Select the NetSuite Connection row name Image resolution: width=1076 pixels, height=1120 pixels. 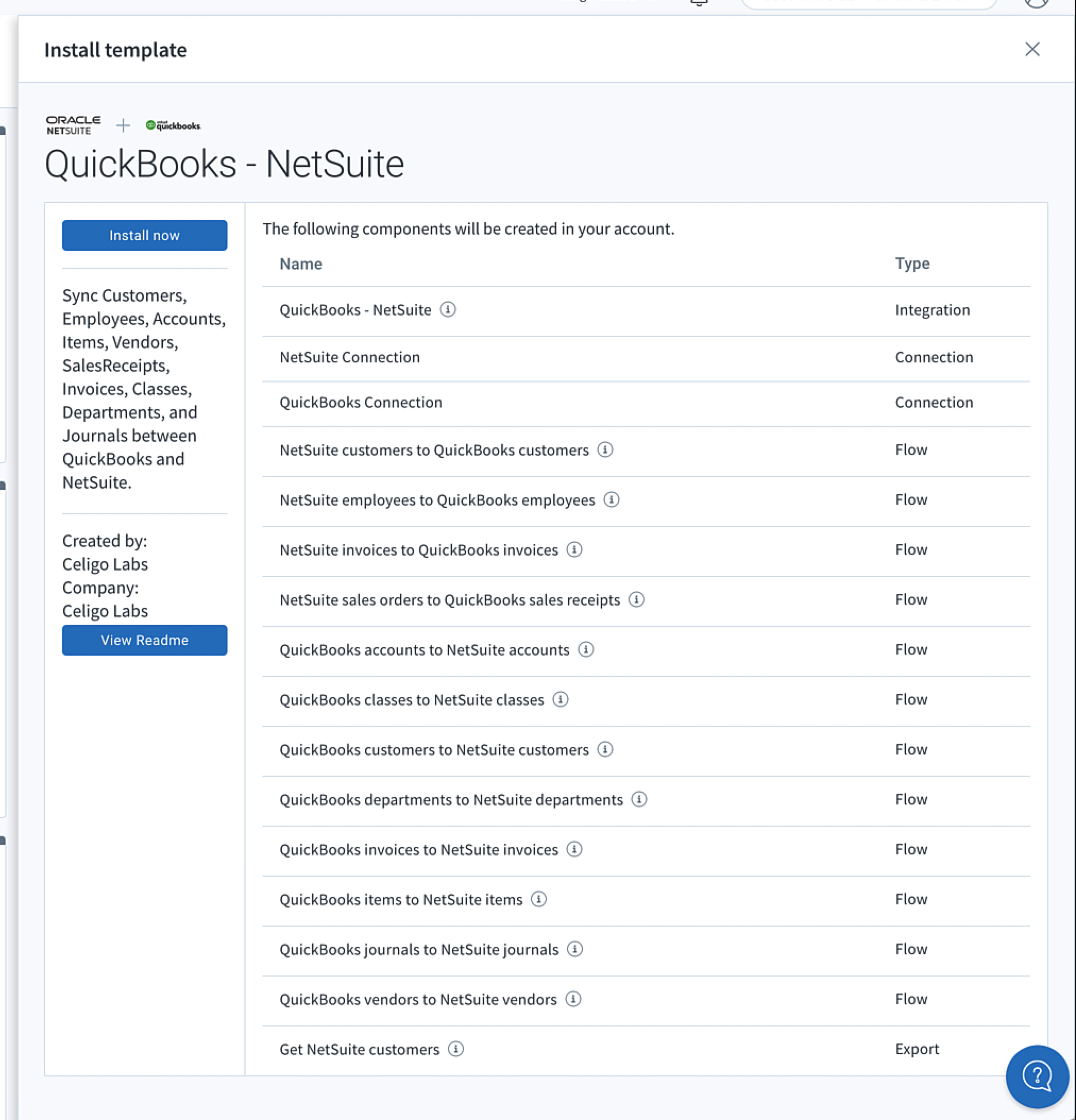(350, 357)
